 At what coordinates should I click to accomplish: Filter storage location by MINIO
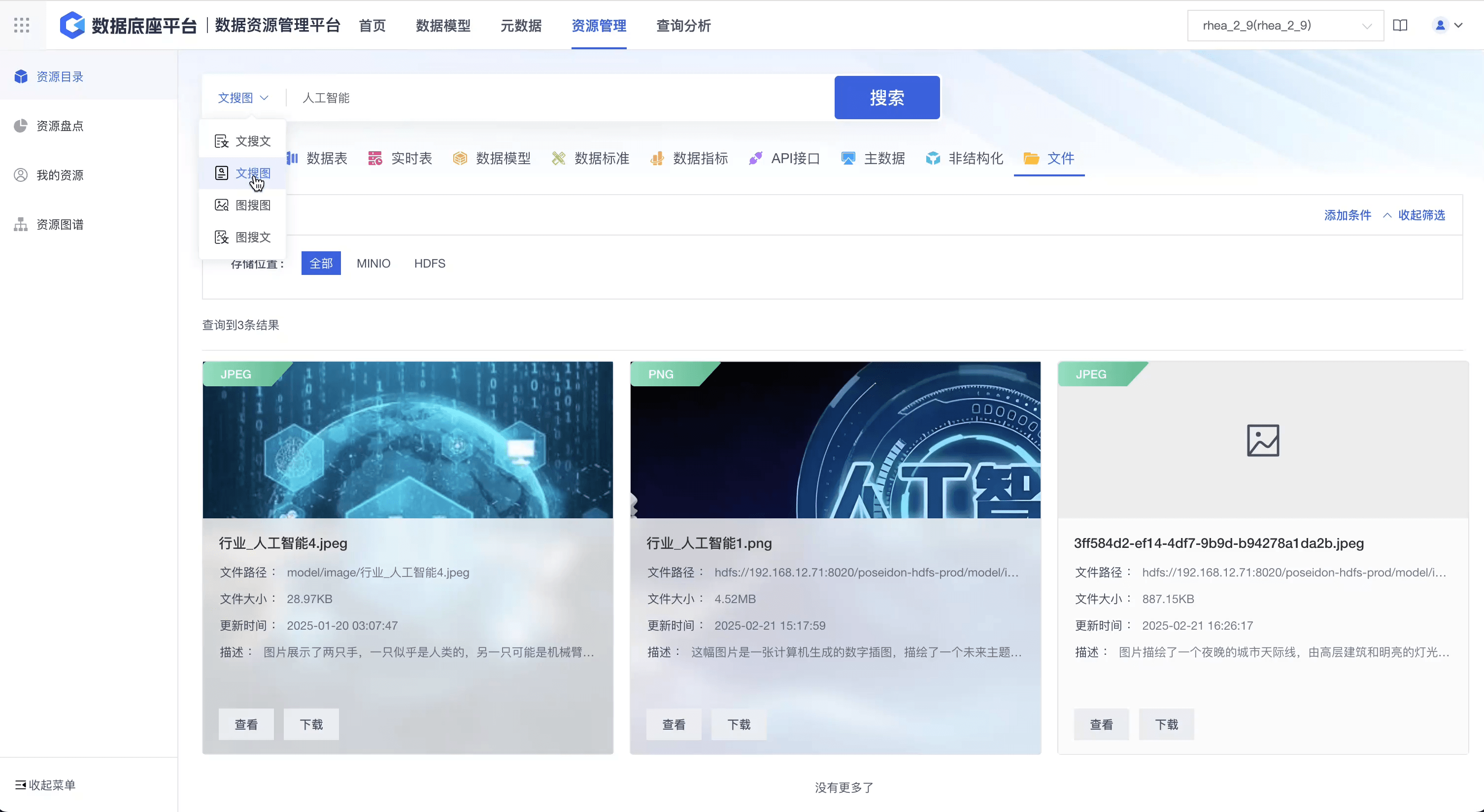pos(373,264)
